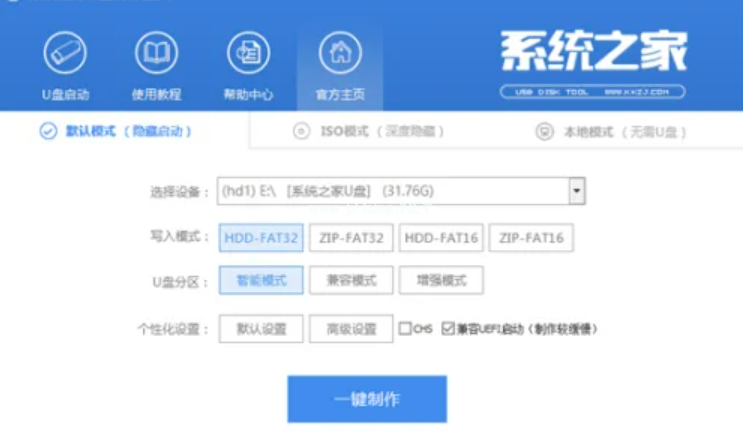Screen dimensions: 750x434
Task: Click the drive icon beside 本地模式
Action: coord(544,131)
